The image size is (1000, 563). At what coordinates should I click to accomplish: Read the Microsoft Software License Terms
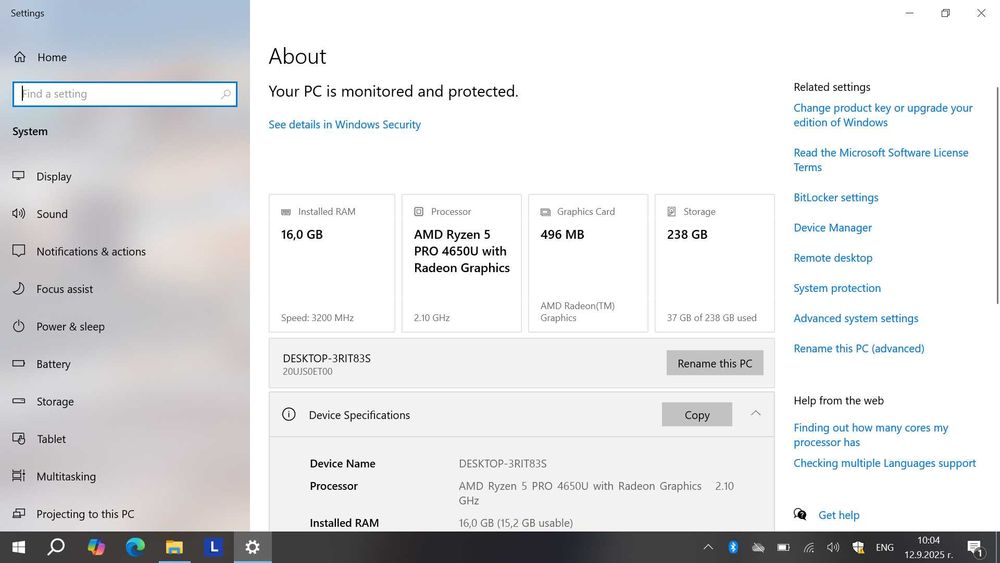[x=881, y=160]
